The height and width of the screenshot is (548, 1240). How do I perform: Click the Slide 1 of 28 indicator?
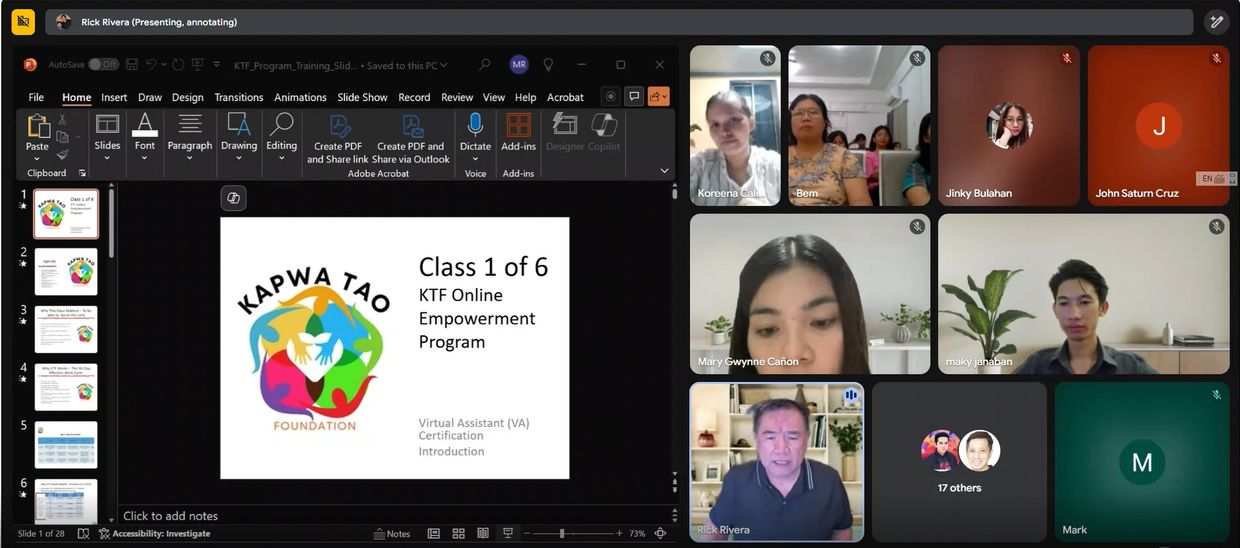click(x=41, y=534)
